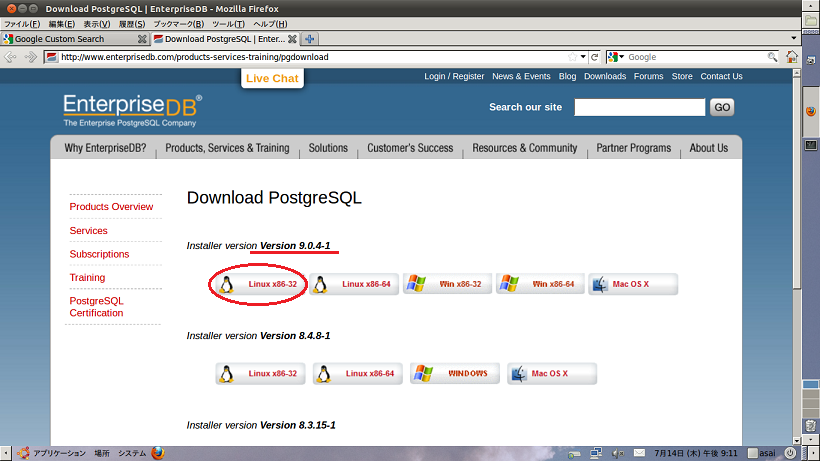The image size is (820, 461).
Task: Open the ツール(T) menu
Action: click(x=228, y=24)
